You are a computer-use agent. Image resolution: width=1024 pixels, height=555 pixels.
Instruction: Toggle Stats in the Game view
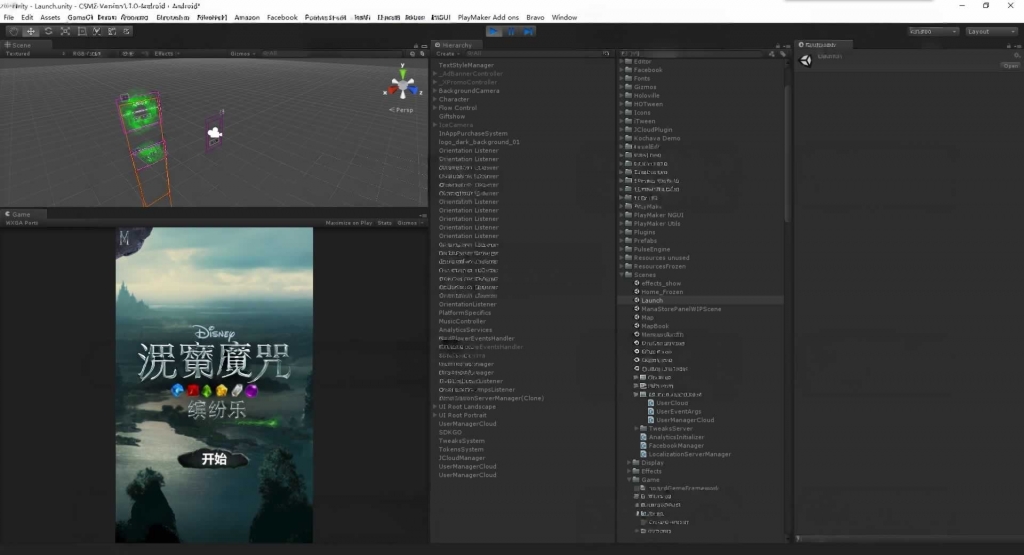(x=385, y=223)
